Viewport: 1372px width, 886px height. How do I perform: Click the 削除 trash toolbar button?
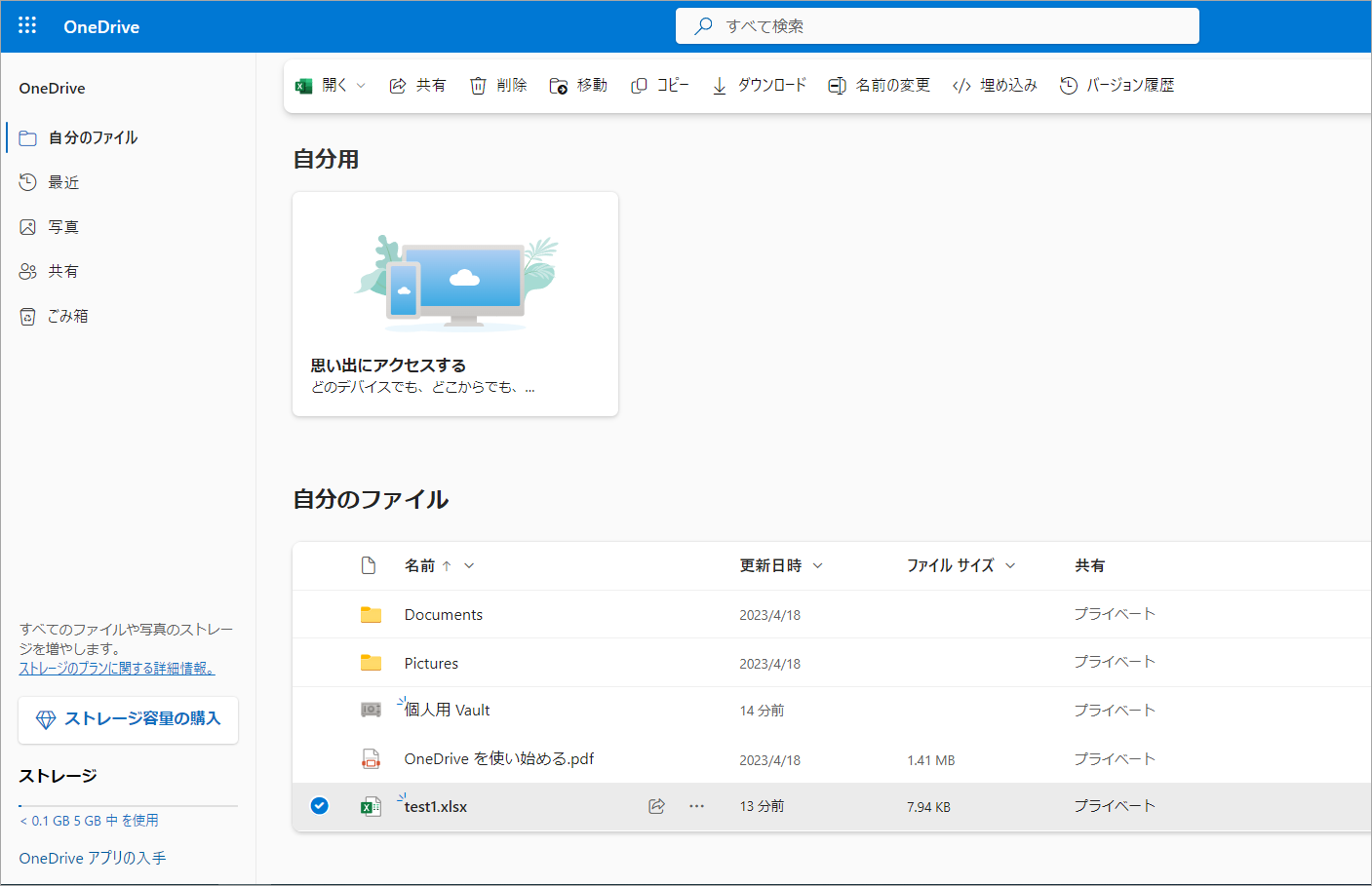pyautogui.click(x=498, y=86)
